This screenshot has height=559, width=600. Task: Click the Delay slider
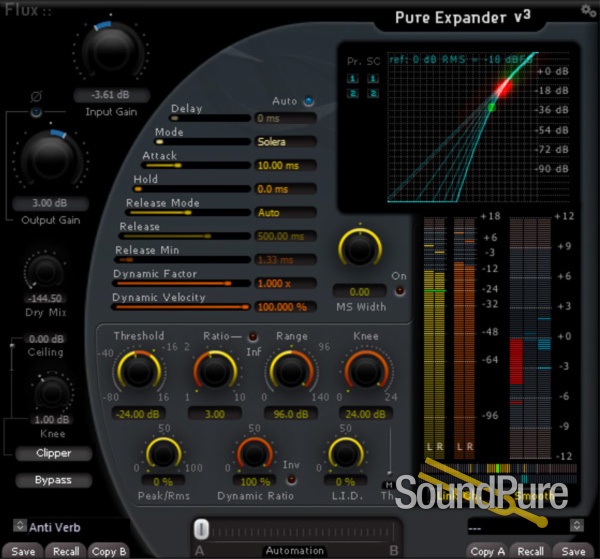[x=210, y=118]
